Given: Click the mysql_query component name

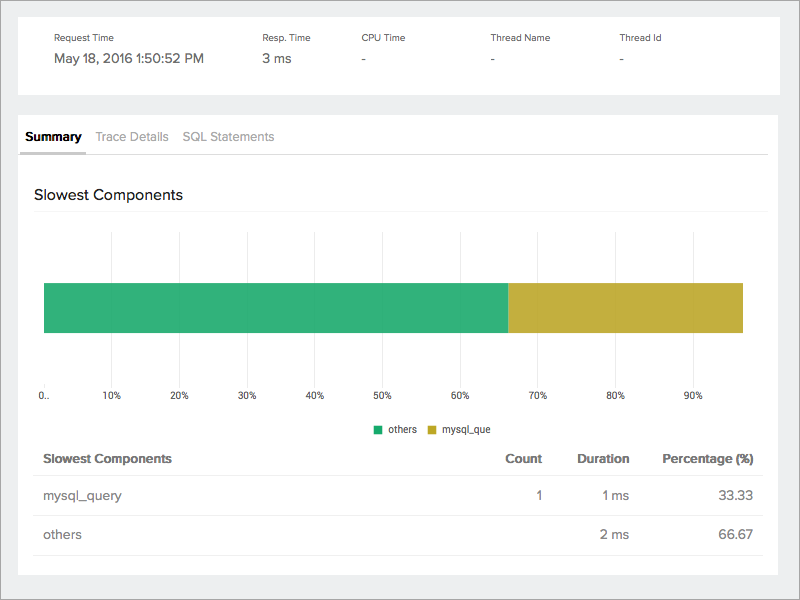Looking at the screenshot, I should pyautogui.click(x=81, y=495).
